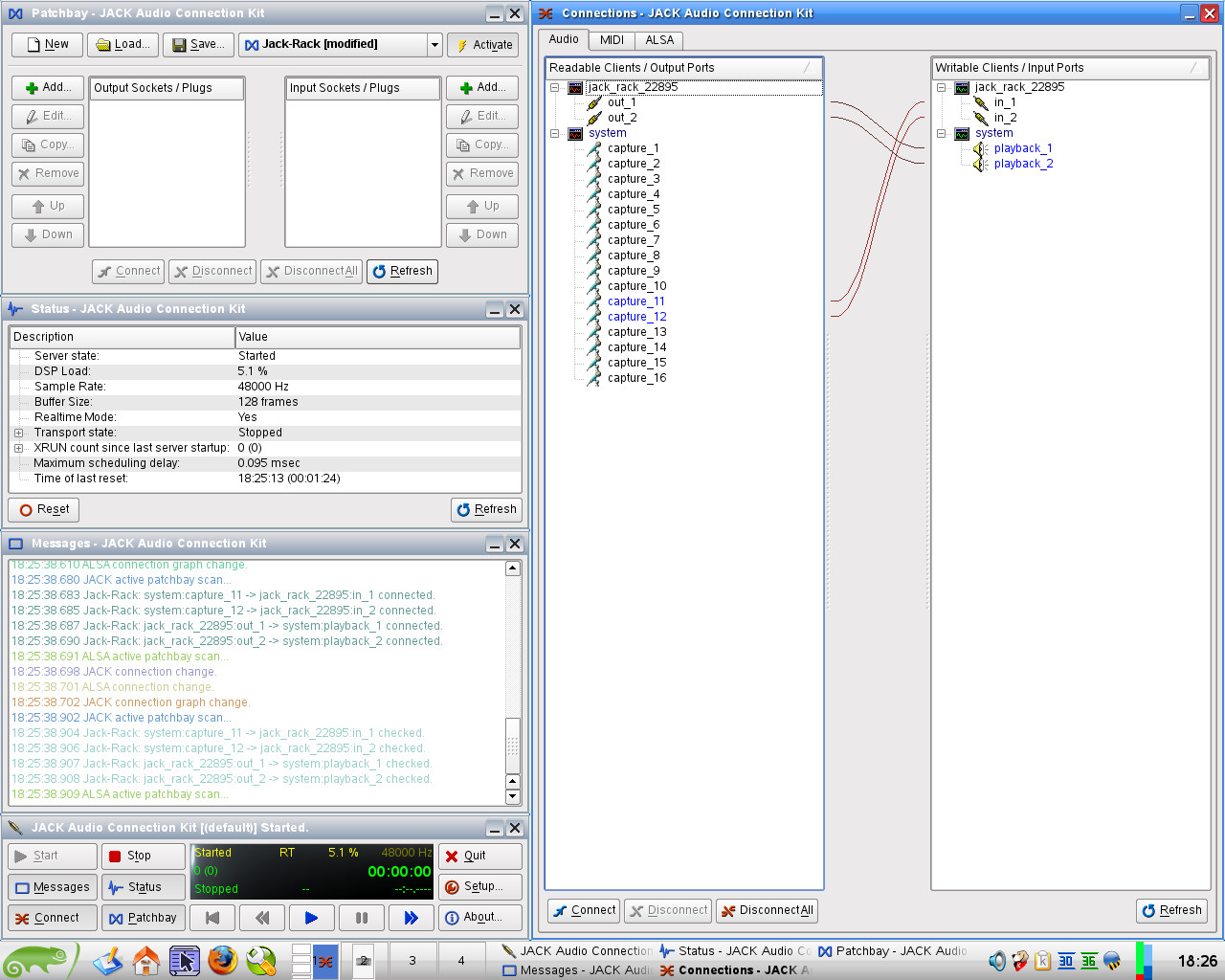Collapse system in Readable Clients

point(554,133)
